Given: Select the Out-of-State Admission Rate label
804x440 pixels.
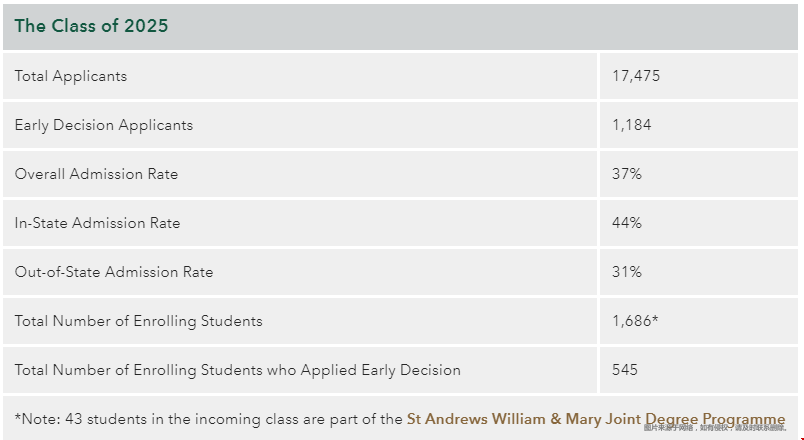Looking at the screenshot, I should pos(114,272).
